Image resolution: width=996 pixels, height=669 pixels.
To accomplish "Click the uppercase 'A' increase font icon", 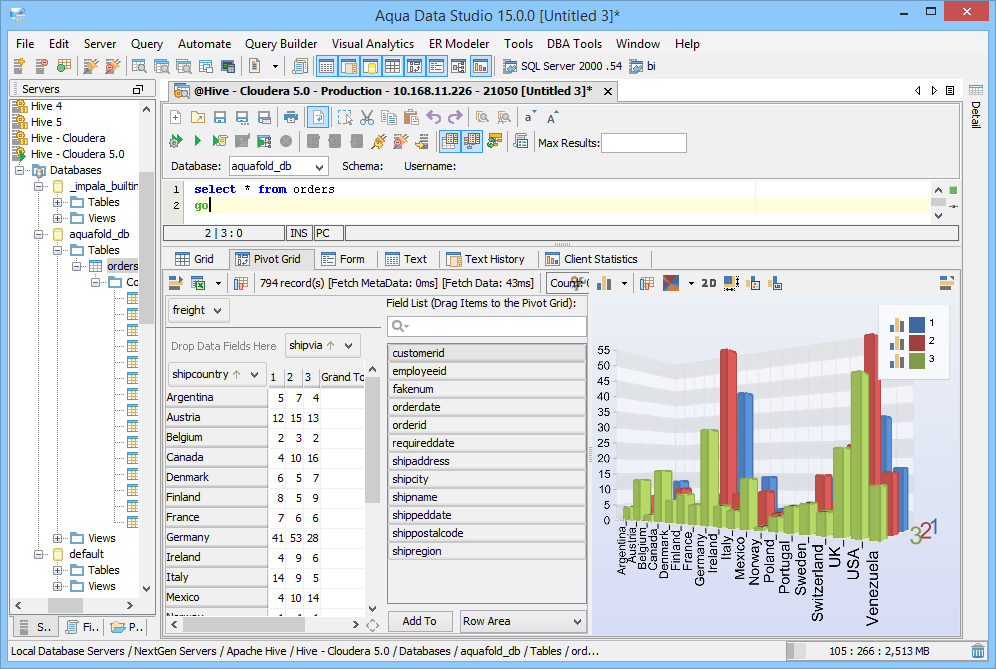I will tap(551, 118).
